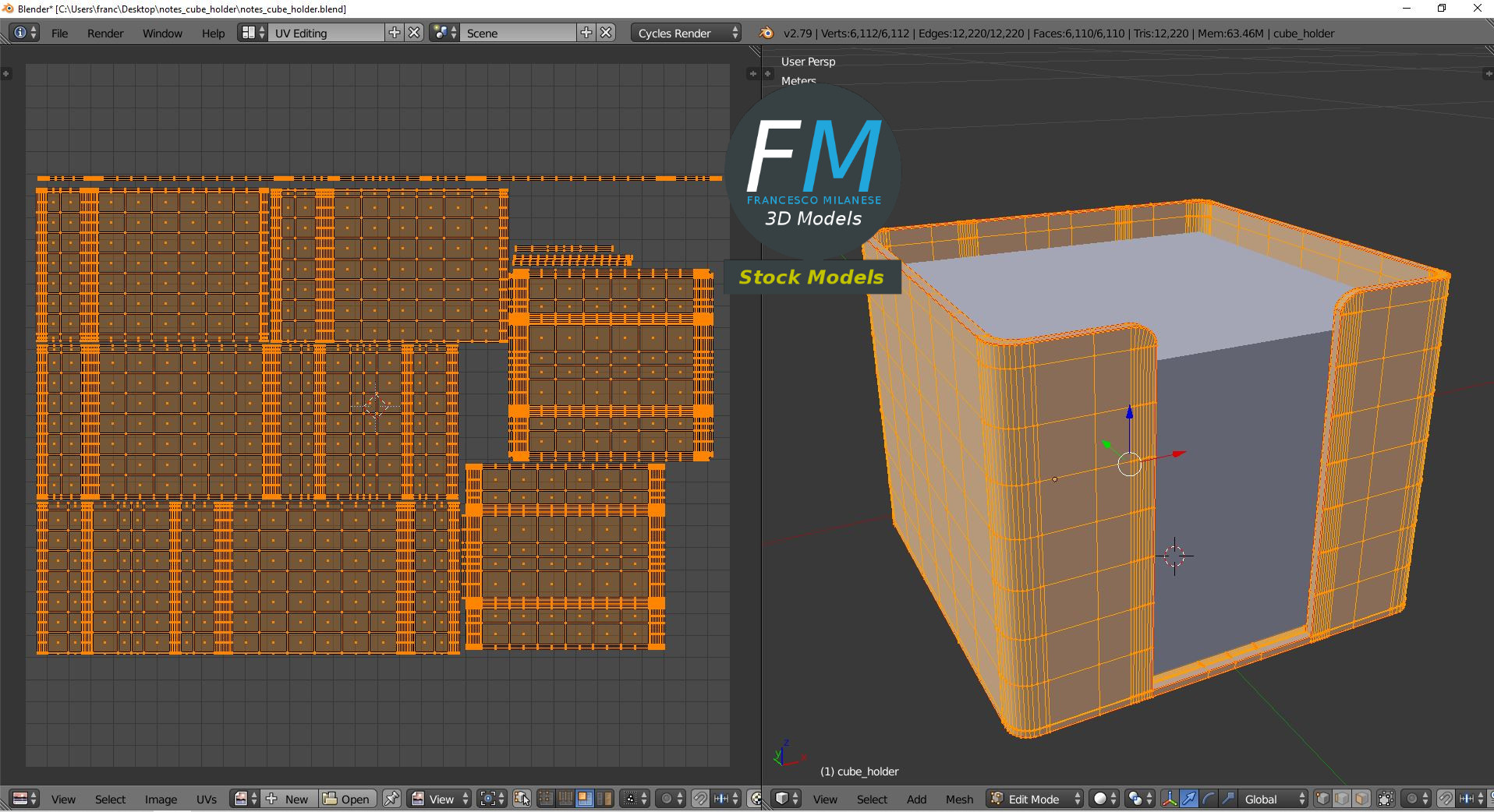The height and width of the screenshot is (812, 1494).
Task: Add a new screen layout
Action: (395, 33)
